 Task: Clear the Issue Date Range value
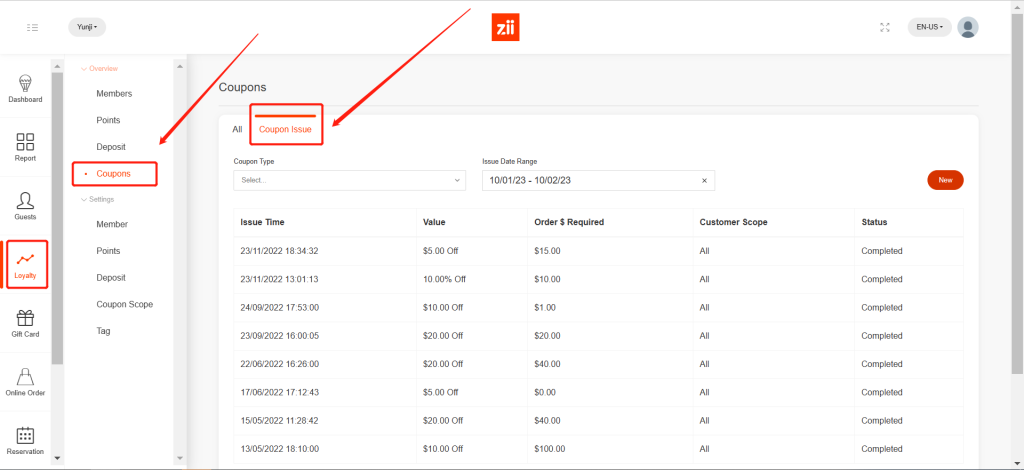pyautogui.click(x=704, y=180)
